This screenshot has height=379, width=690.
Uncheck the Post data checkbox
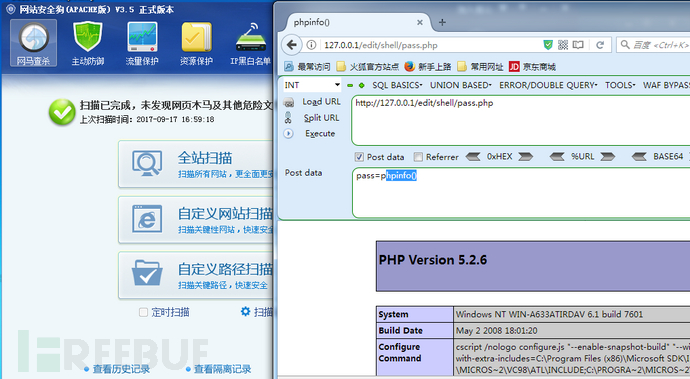(x=359, y=157)
